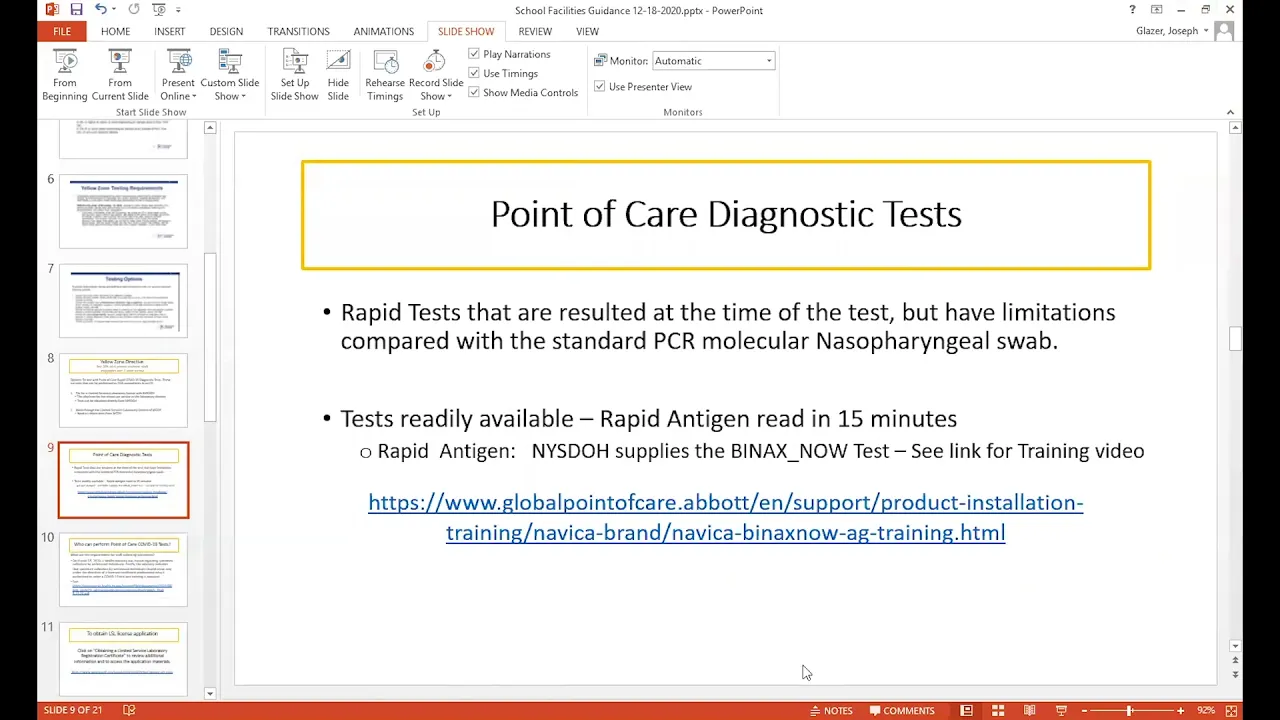Screen dimensions: 1280x720
Task: Open the Abbott BinaxNOW training hyperlink
Action: pyautogui.click(x=725, y=517)
